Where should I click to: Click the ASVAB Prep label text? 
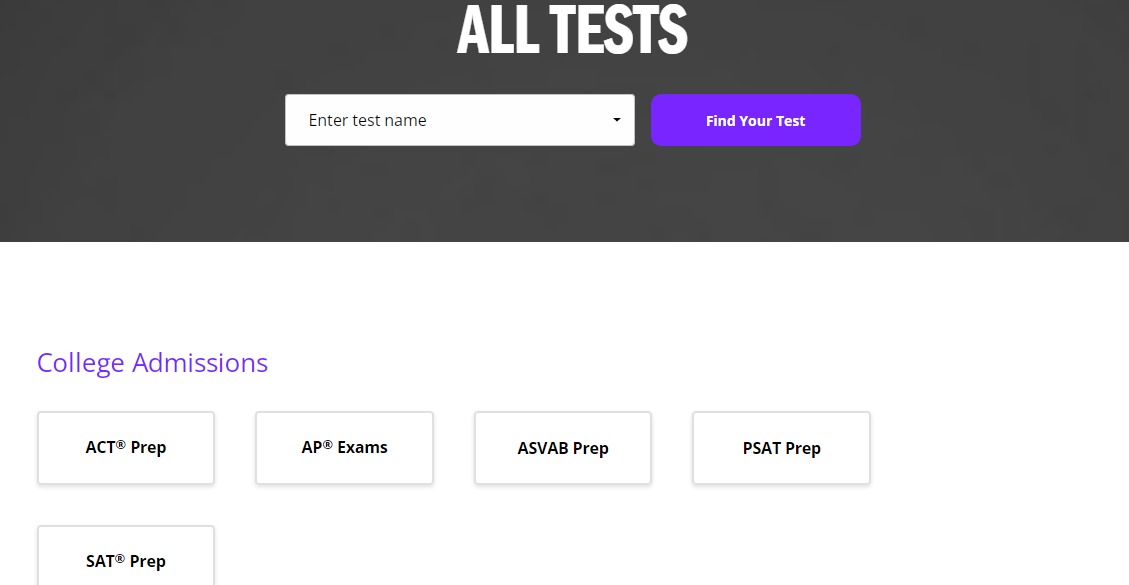(563, 448)
